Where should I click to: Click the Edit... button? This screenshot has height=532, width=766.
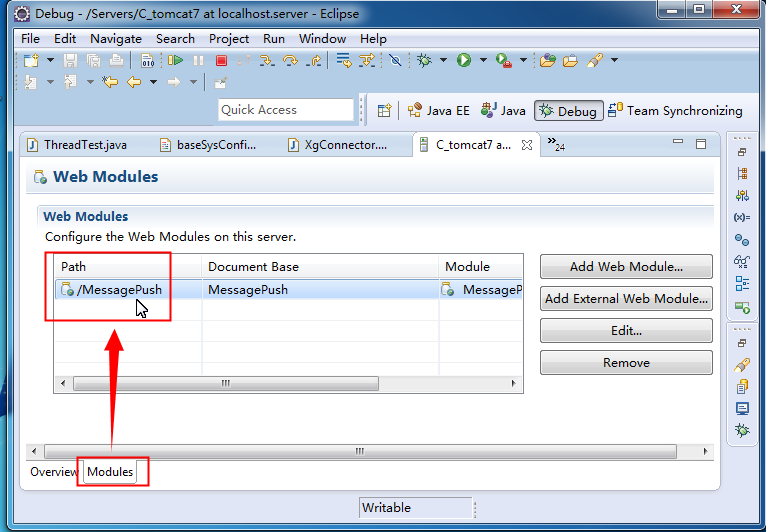coord(626,331)
